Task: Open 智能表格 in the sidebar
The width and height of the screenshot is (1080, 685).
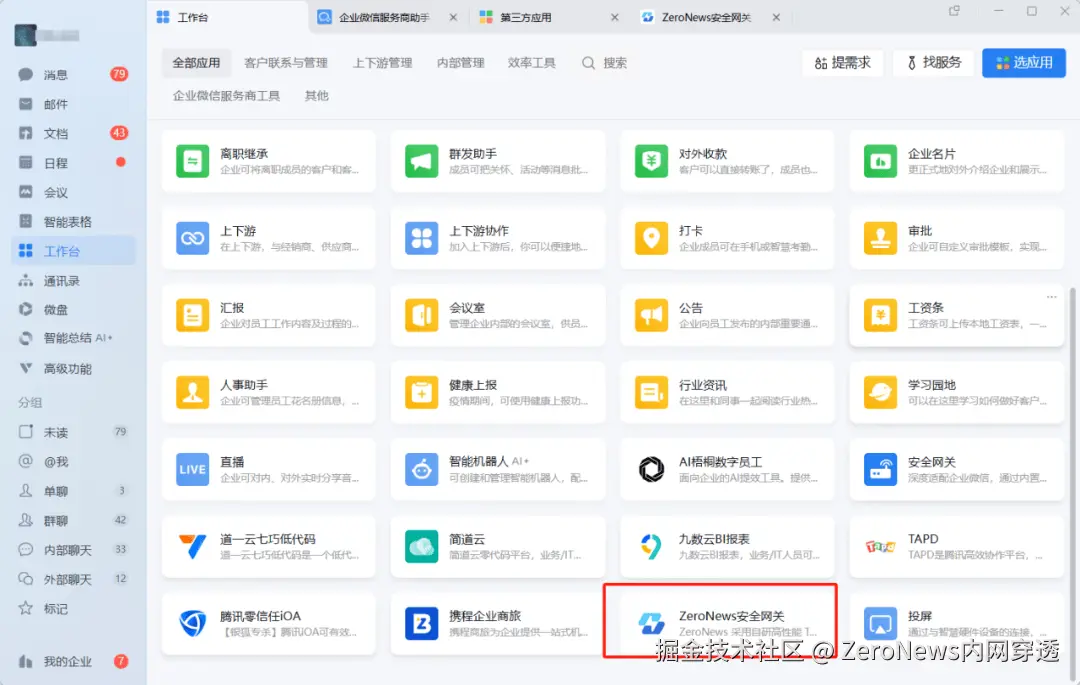Action: pos(73,222)
